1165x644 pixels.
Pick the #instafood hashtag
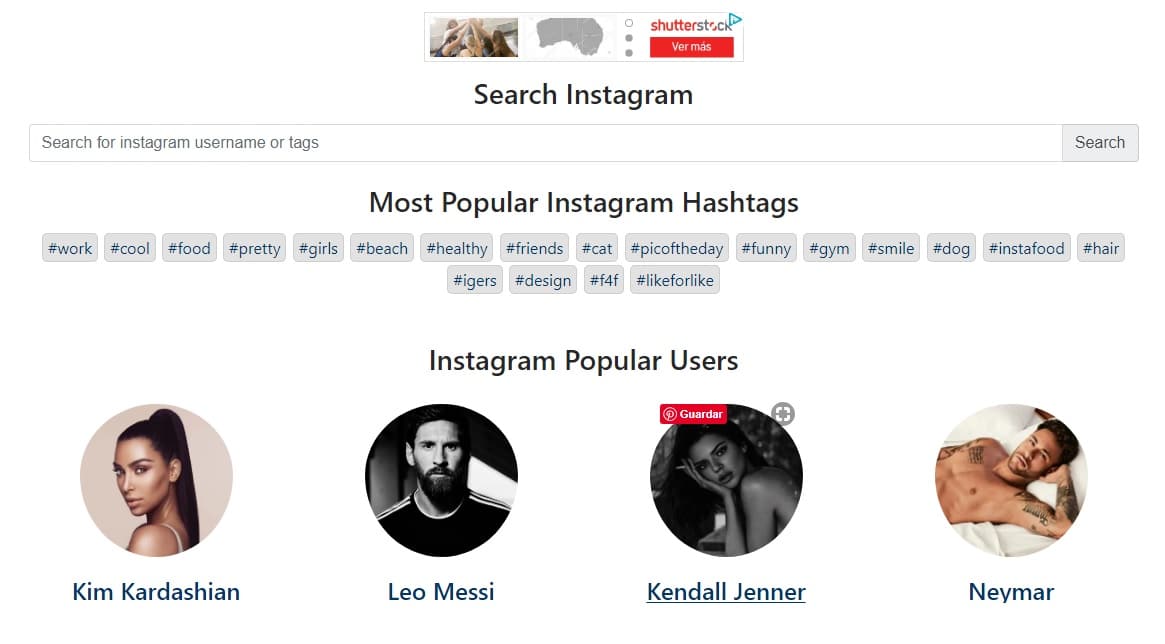(1027, 248)
